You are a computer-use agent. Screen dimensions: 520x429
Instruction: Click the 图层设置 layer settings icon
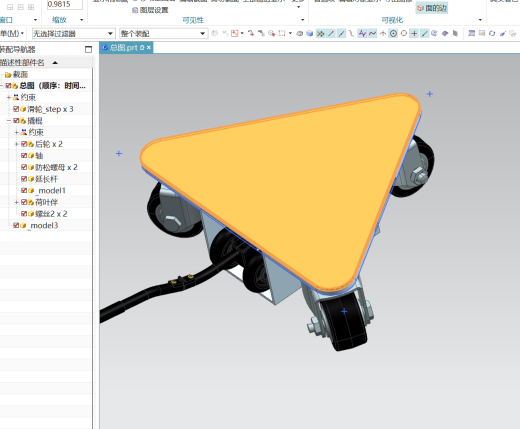135,10
